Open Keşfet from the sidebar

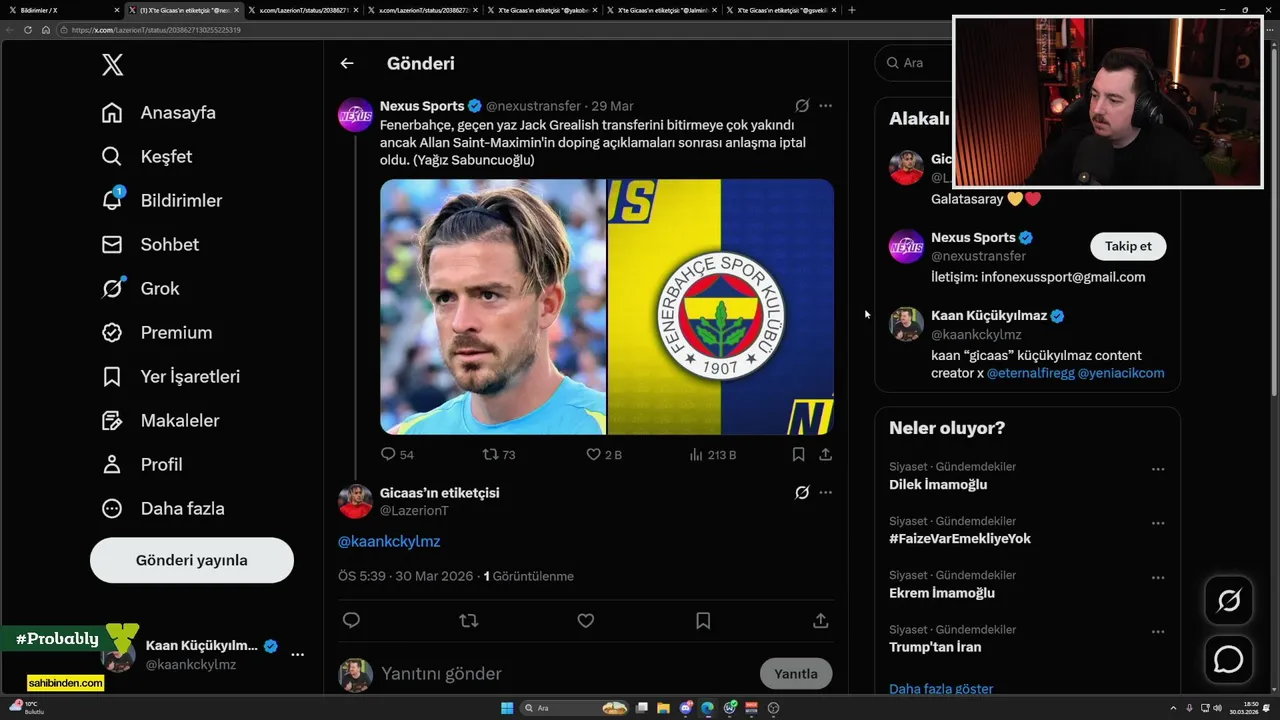pyautogui.click(x=147, y=157)
